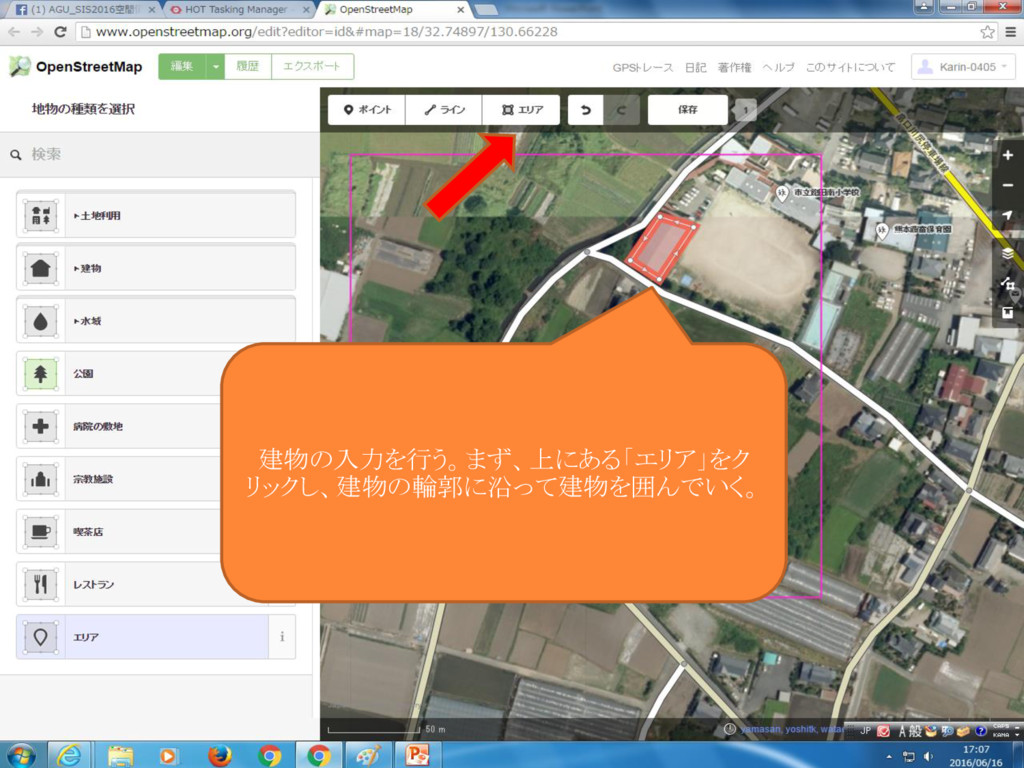
Task: Bookmark page with the star icon
Action: tap(987, 32)
